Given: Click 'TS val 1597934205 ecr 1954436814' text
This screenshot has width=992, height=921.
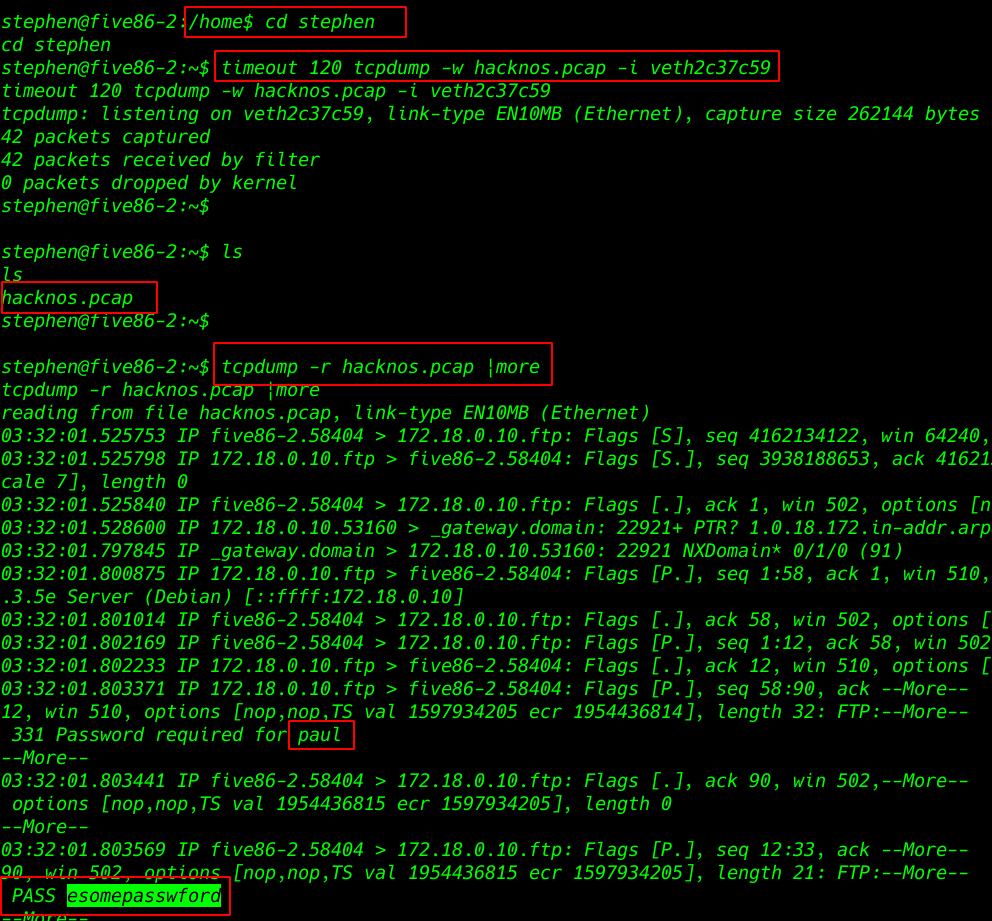Looking at the screenshot, I should click(x=512, y=712).
